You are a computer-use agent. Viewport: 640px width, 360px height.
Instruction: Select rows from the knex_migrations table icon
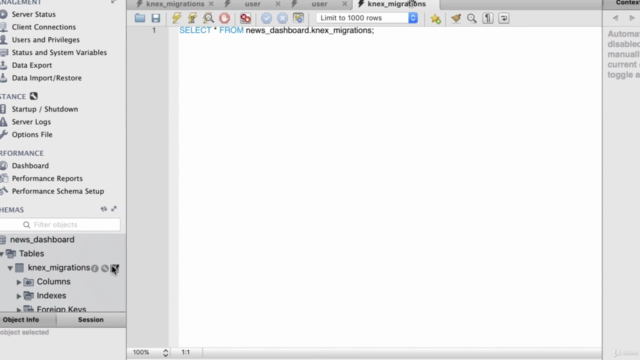[x=115, y=268]
